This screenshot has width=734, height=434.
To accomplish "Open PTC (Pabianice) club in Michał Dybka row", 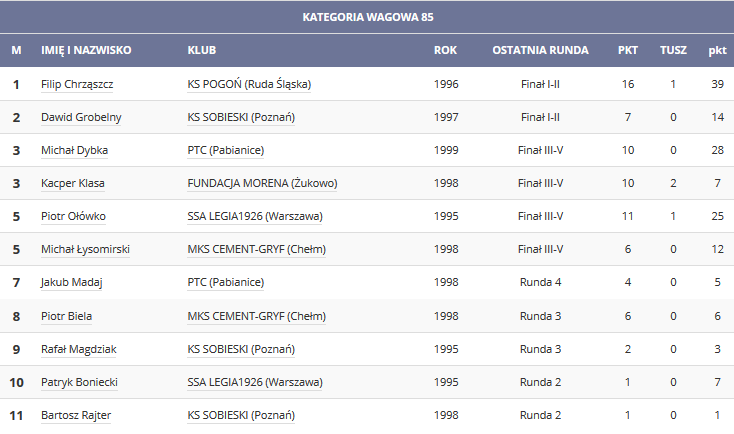I will (226, 150).
